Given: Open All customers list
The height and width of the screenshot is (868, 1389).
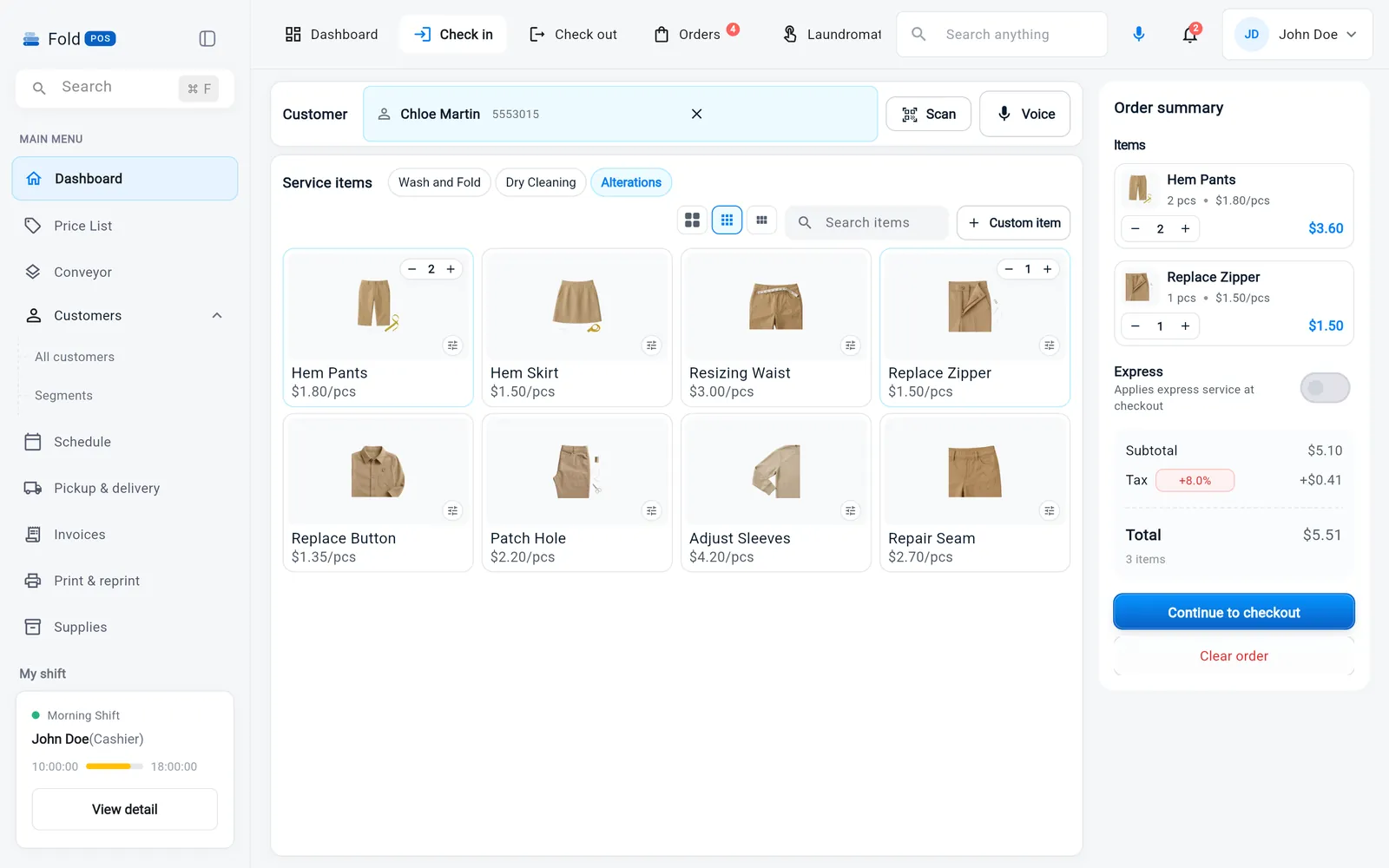Looking at the screenshot, I should tap(75, 357).
